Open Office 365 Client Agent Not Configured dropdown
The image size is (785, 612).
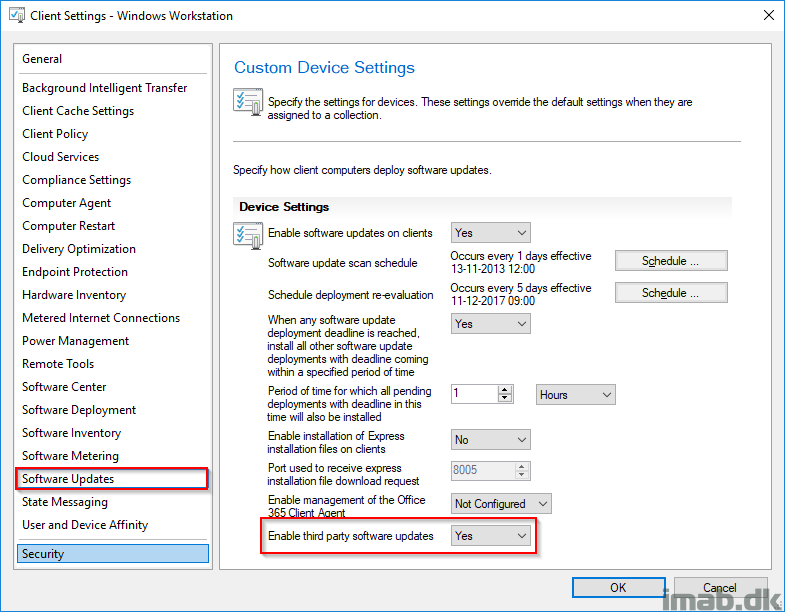(501, 504)
